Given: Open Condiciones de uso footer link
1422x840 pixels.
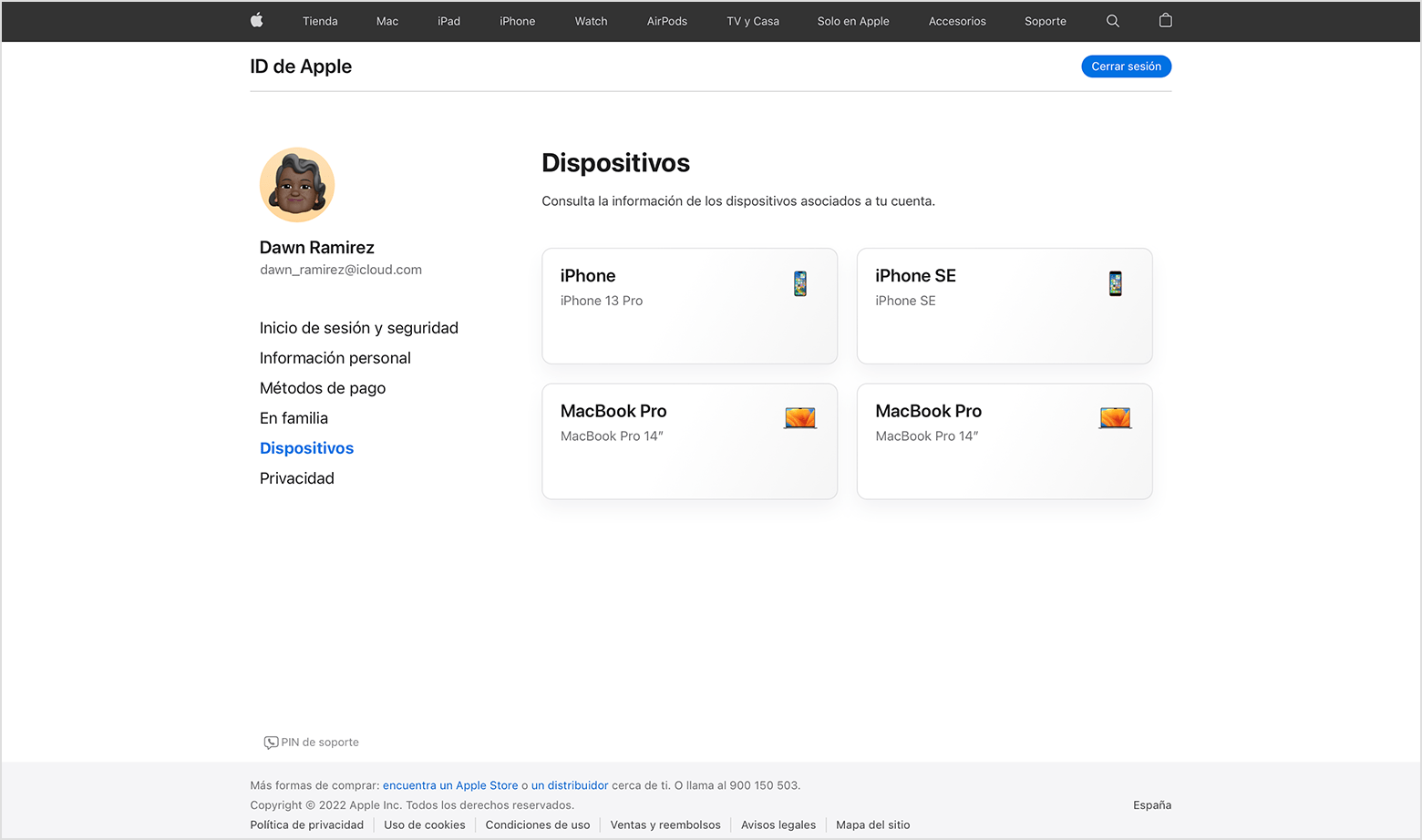Looking at the screenshot, I should point(538,825).
